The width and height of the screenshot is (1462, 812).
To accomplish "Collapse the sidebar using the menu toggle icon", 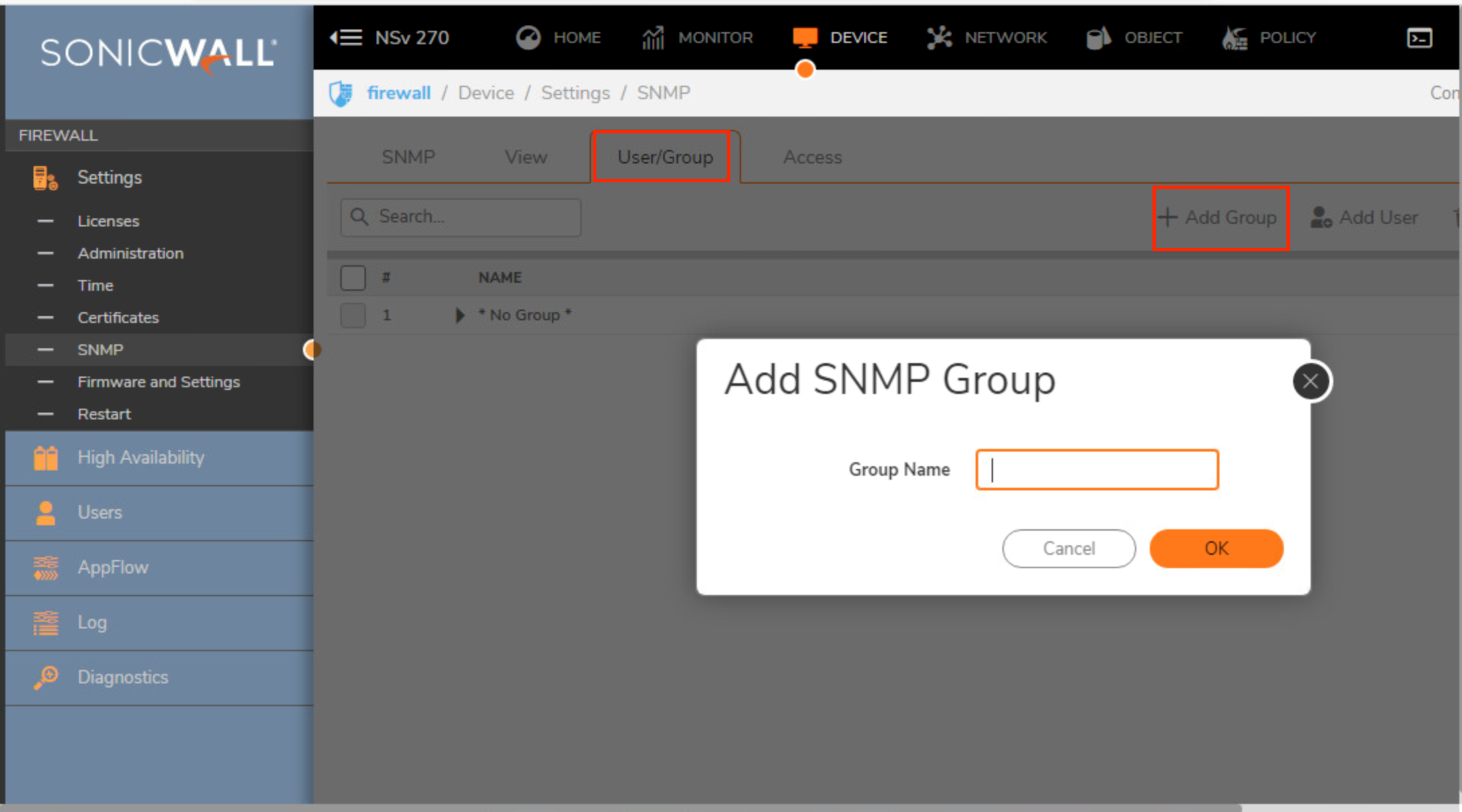I will pyautogui.click(x=346, y=38).
